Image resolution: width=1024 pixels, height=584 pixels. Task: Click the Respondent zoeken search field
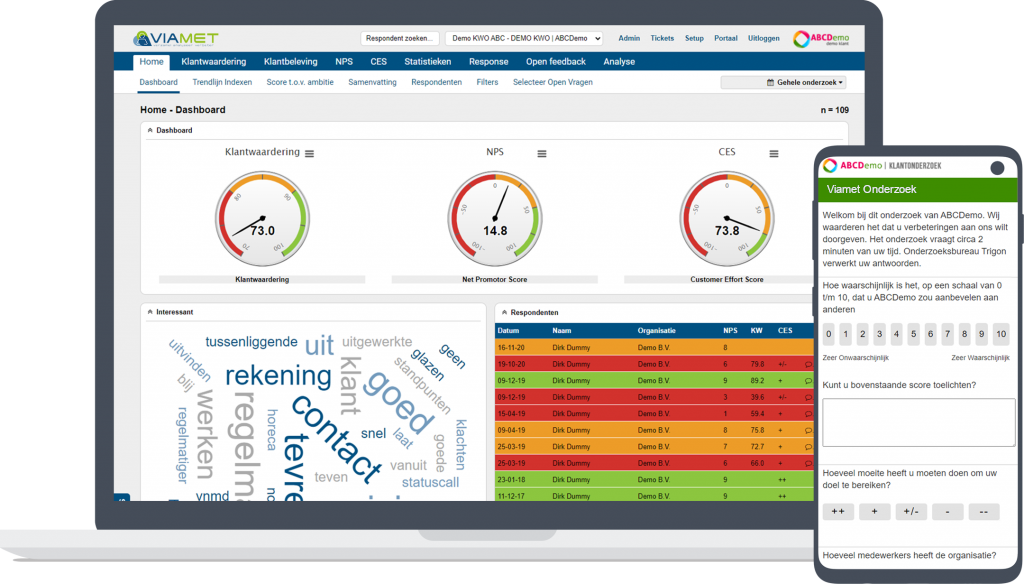tap(399, 39)
